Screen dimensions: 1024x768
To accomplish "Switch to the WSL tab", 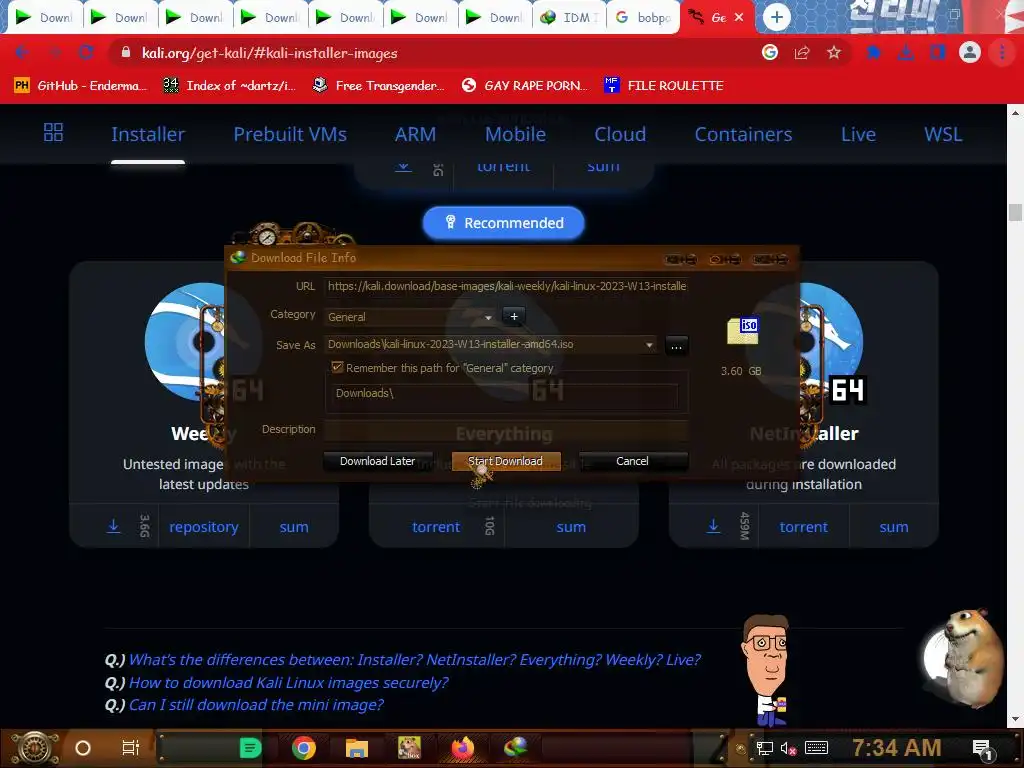I will pyautogui.click(x=943, y=134).
